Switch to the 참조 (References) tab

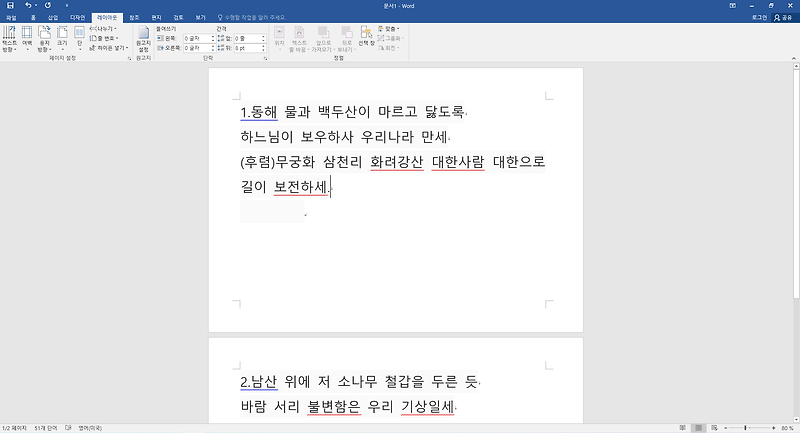tap(134, 17)
